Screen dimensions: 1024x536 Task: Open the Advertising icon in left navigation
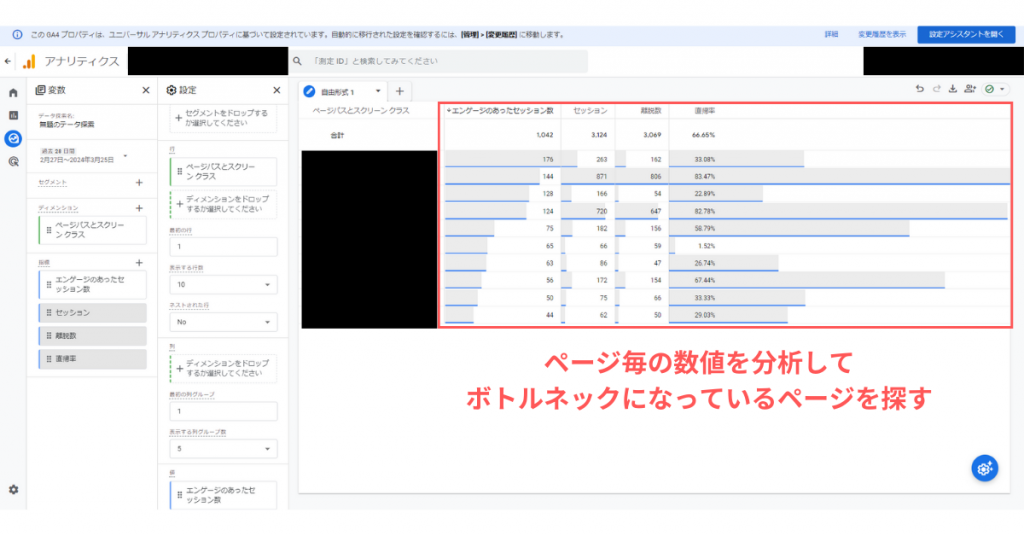click(13, 161)
